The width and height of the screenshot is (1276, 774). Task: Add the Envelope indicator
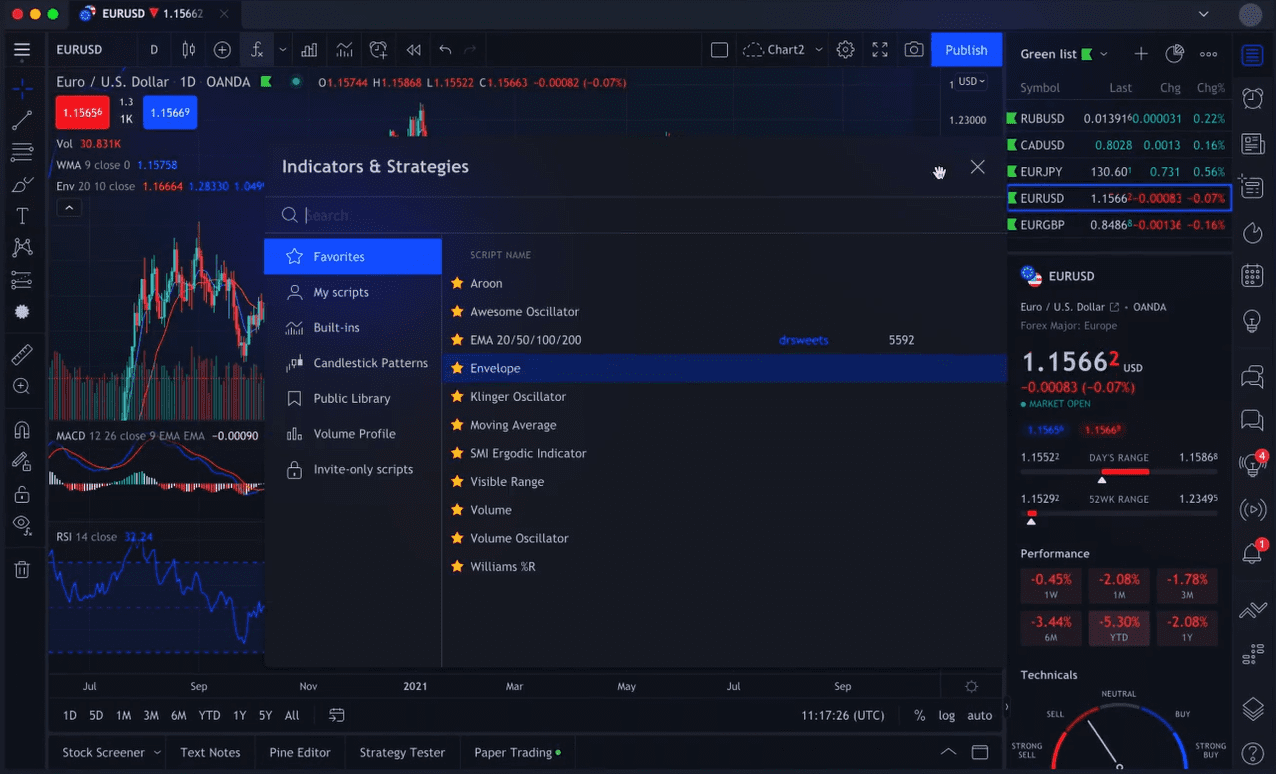(x=724, y=368)
